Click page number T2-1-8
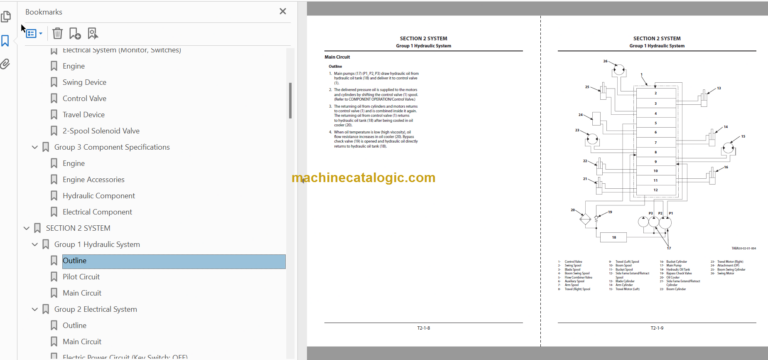Screen dimensions: 768x360 click(x=423, y=328)
